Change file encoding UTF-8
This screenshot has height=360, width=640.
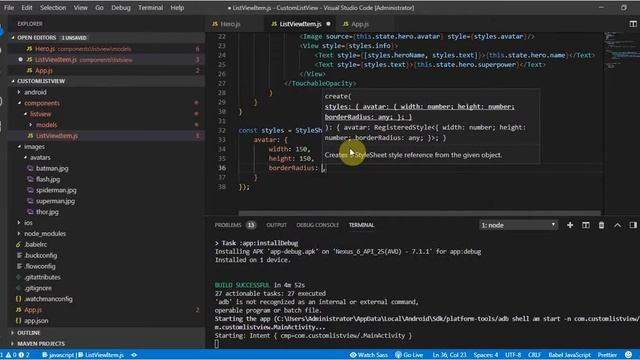click(x=513, y=355)
